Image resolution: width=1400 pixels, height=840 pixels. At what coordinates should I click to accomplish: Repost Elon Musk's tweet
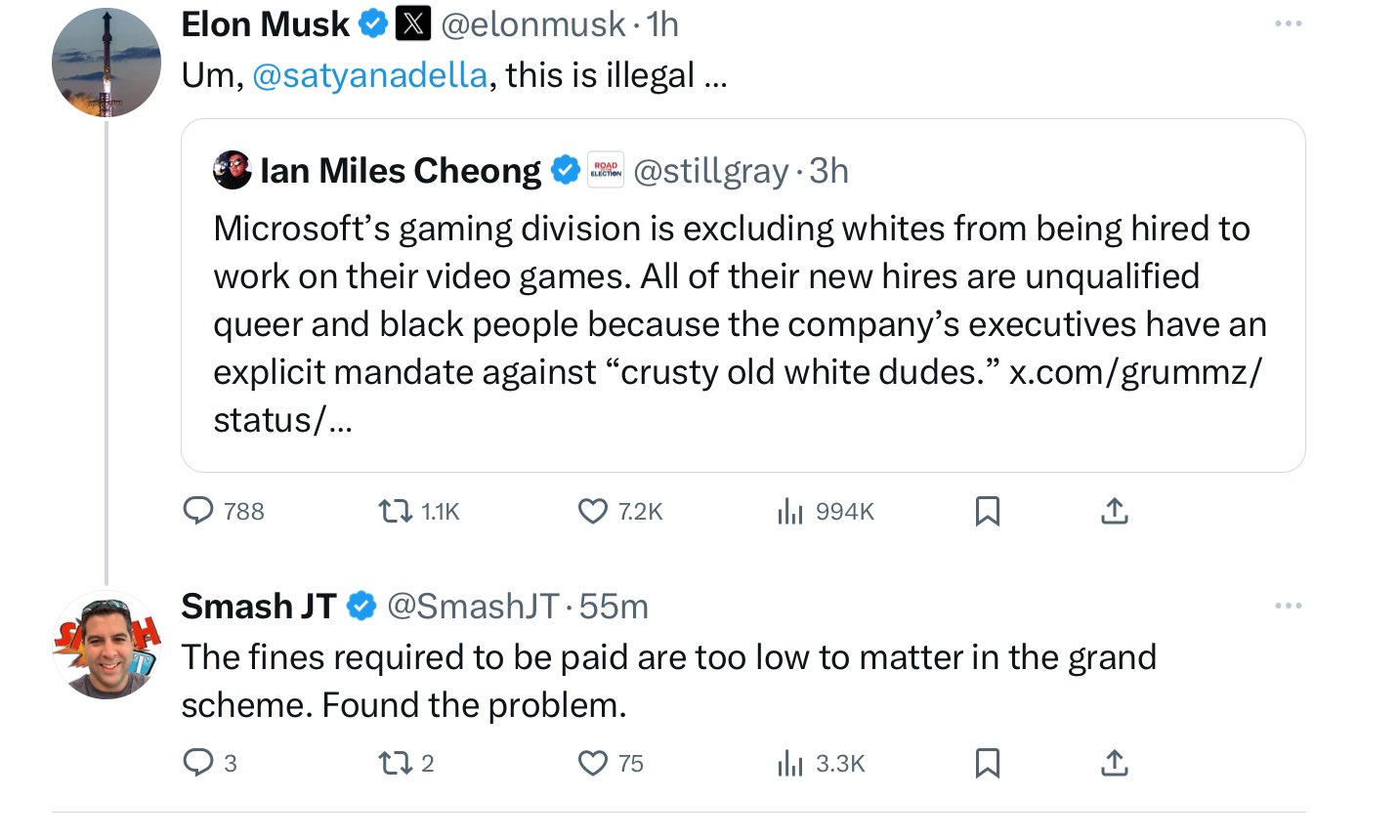tap(396, 511)
